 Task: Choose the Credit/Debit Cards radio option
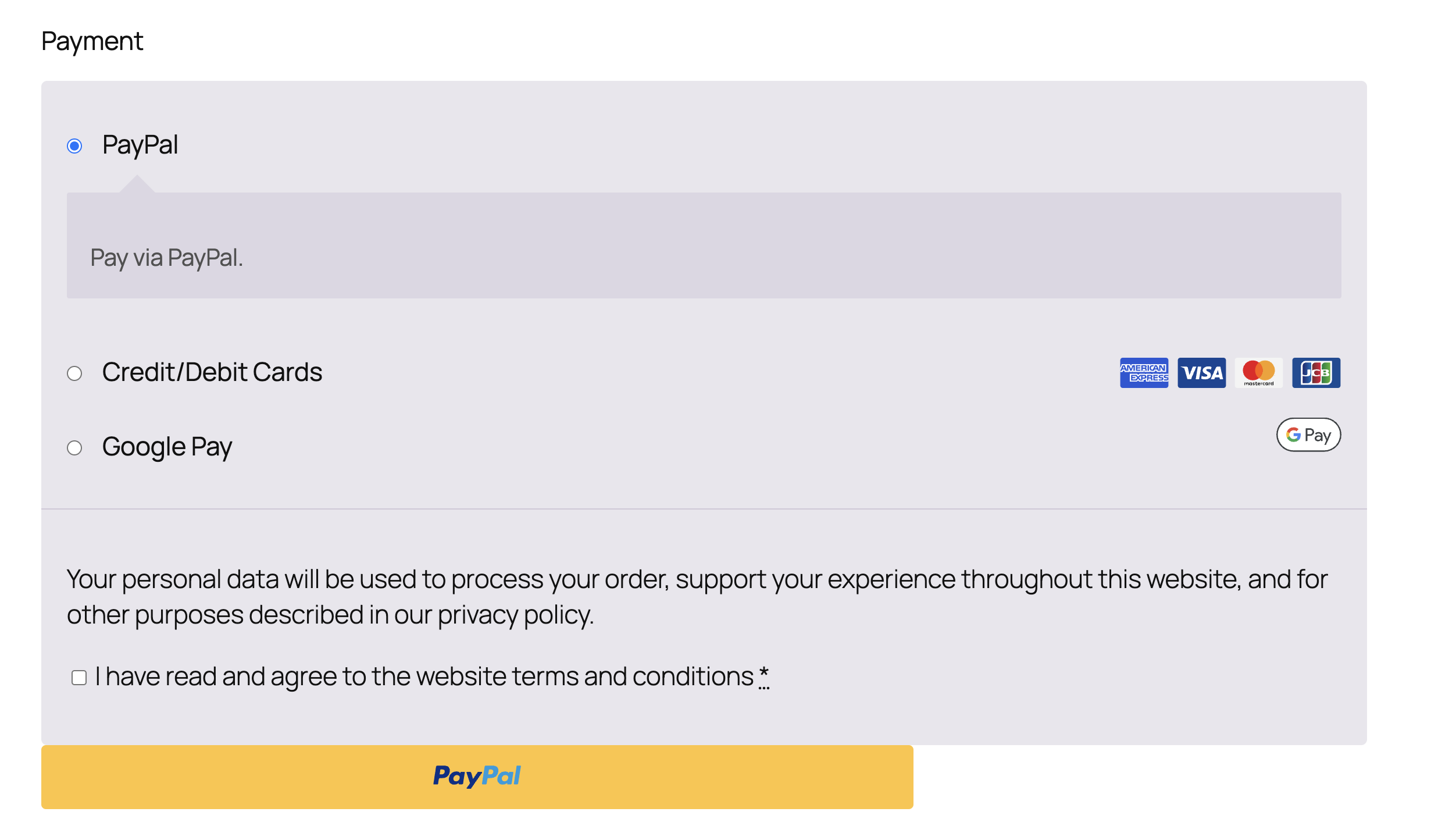pyautogui.click(x=74, y=373)
